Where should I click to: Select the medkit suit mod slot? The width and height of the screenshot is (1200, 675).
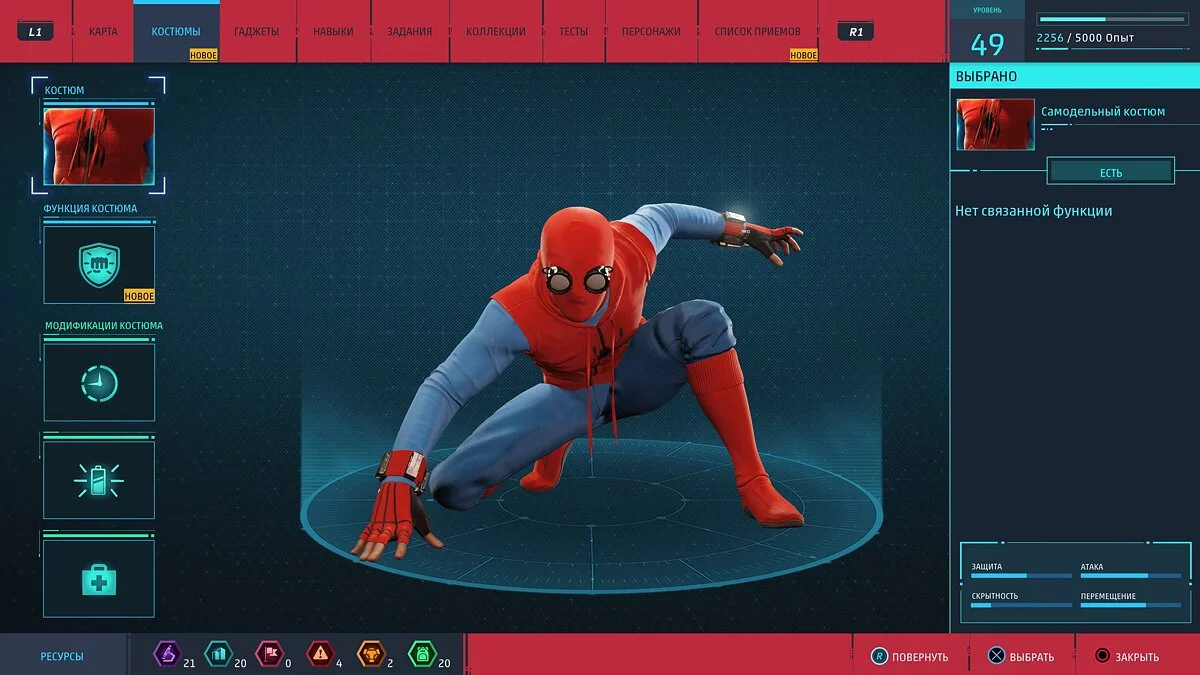tap(99, 579)
